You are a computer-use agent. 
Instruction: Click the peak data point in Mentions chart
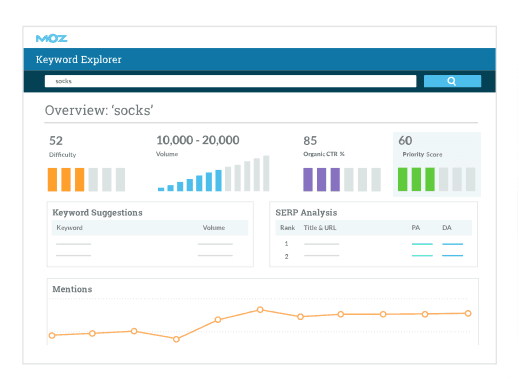click(x=260, y=310)
